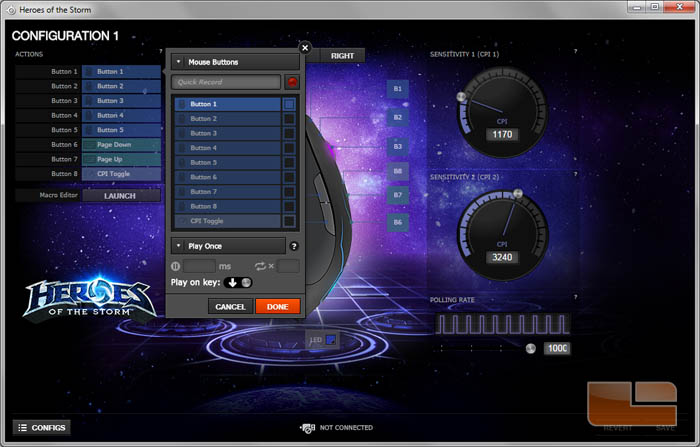Viewport: 700px width, 447px height.
Task: Open the Page Down action for Button 6
Action: [121, 145]
